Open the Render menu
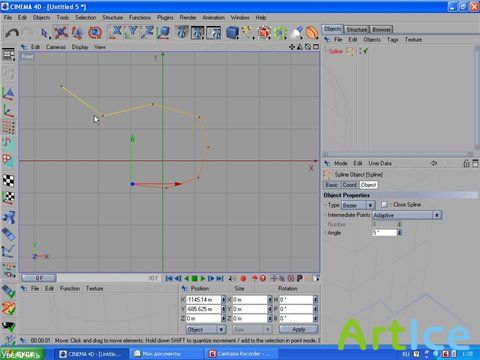Image resolution: width=480 pixels, height=360 pixels. click(188, 17)
